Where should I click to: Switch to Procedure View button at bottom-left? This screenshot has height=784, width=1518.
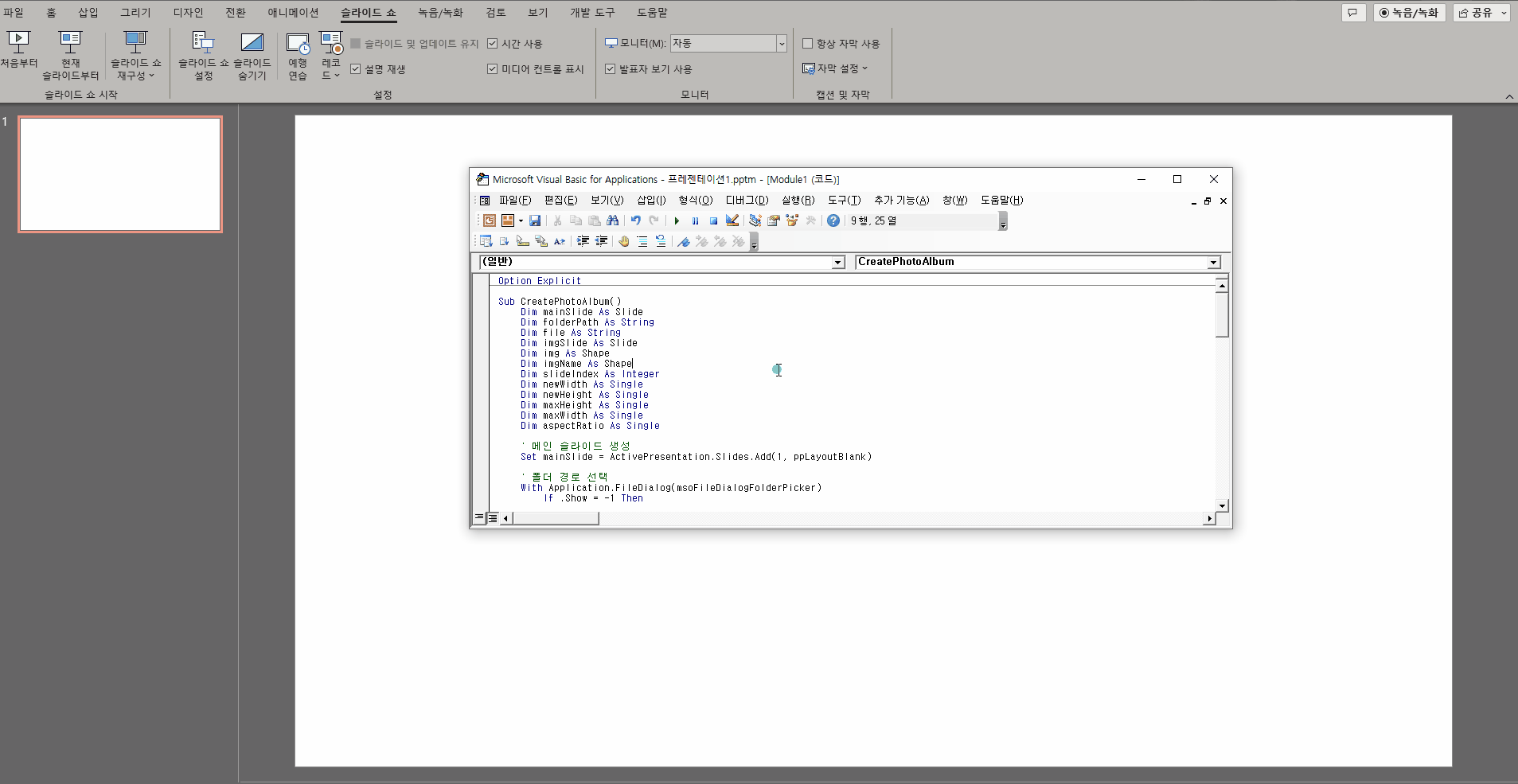click(x=479, y=518)
